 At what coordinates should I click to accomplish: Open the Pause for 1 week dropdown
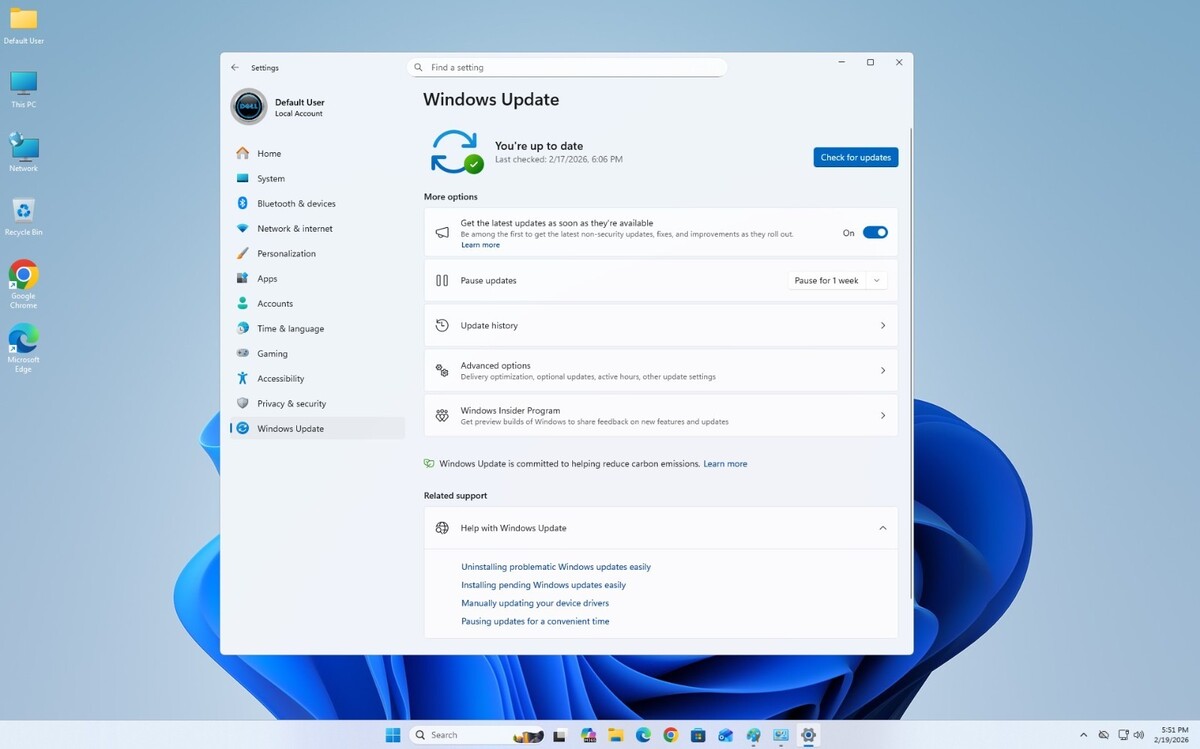[836, 281]
